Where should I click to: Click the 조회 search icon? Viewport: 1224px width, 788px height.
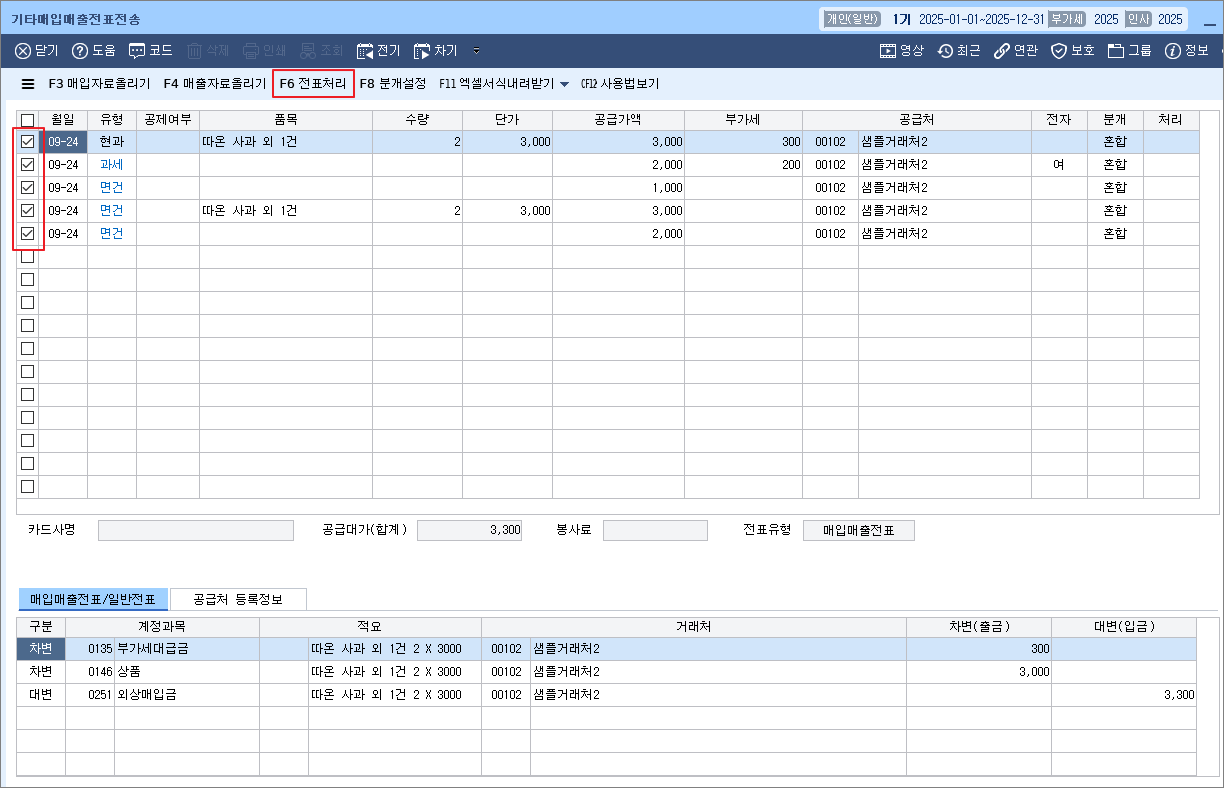tap(308, 50)
